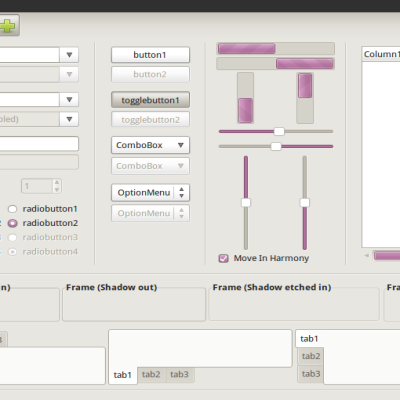Open the active ComboBox dropdown
This screenshot has width=400, height=400.
150,145
